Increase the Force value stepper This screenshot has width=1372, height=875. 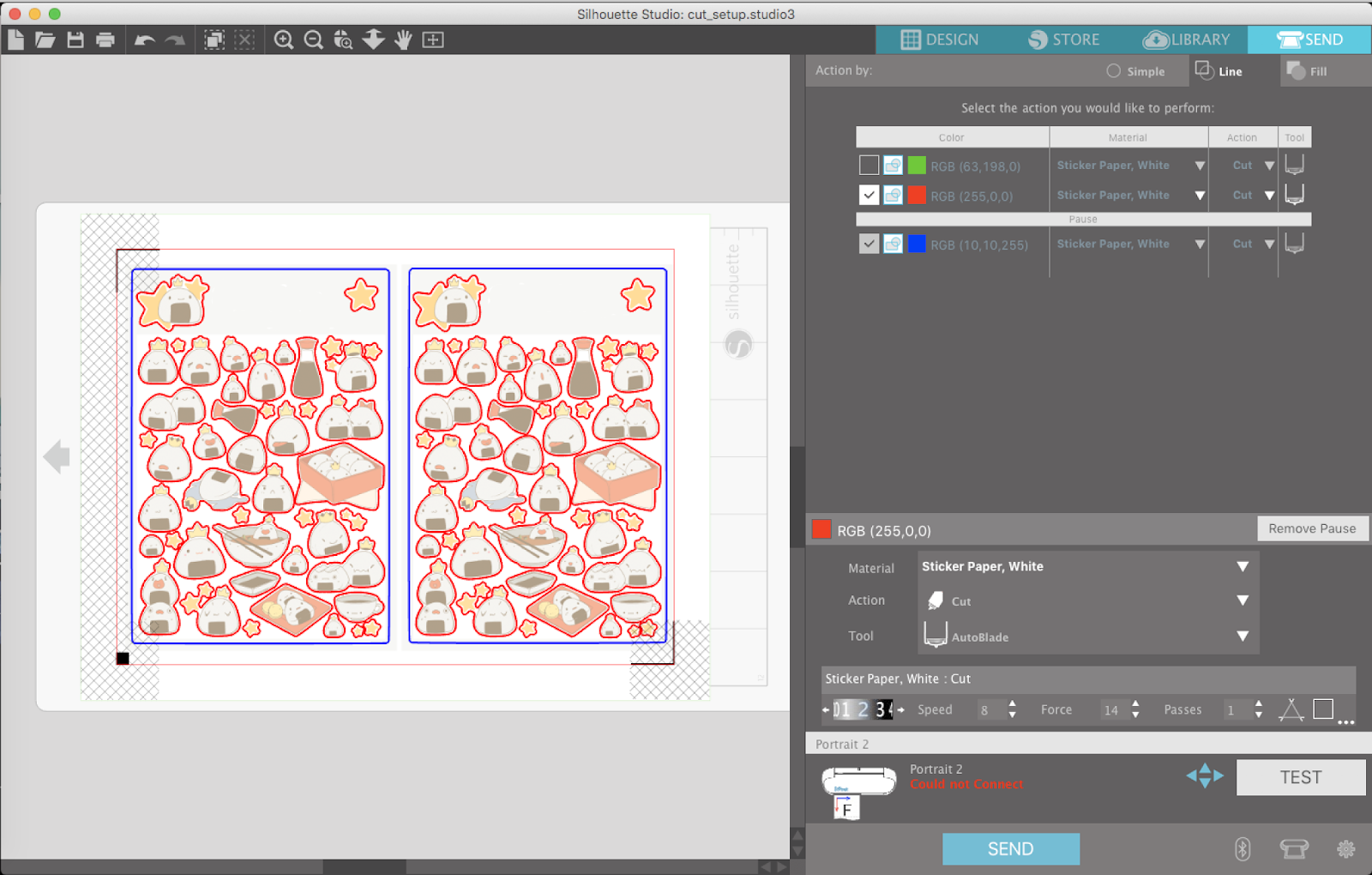[1135, 703]
